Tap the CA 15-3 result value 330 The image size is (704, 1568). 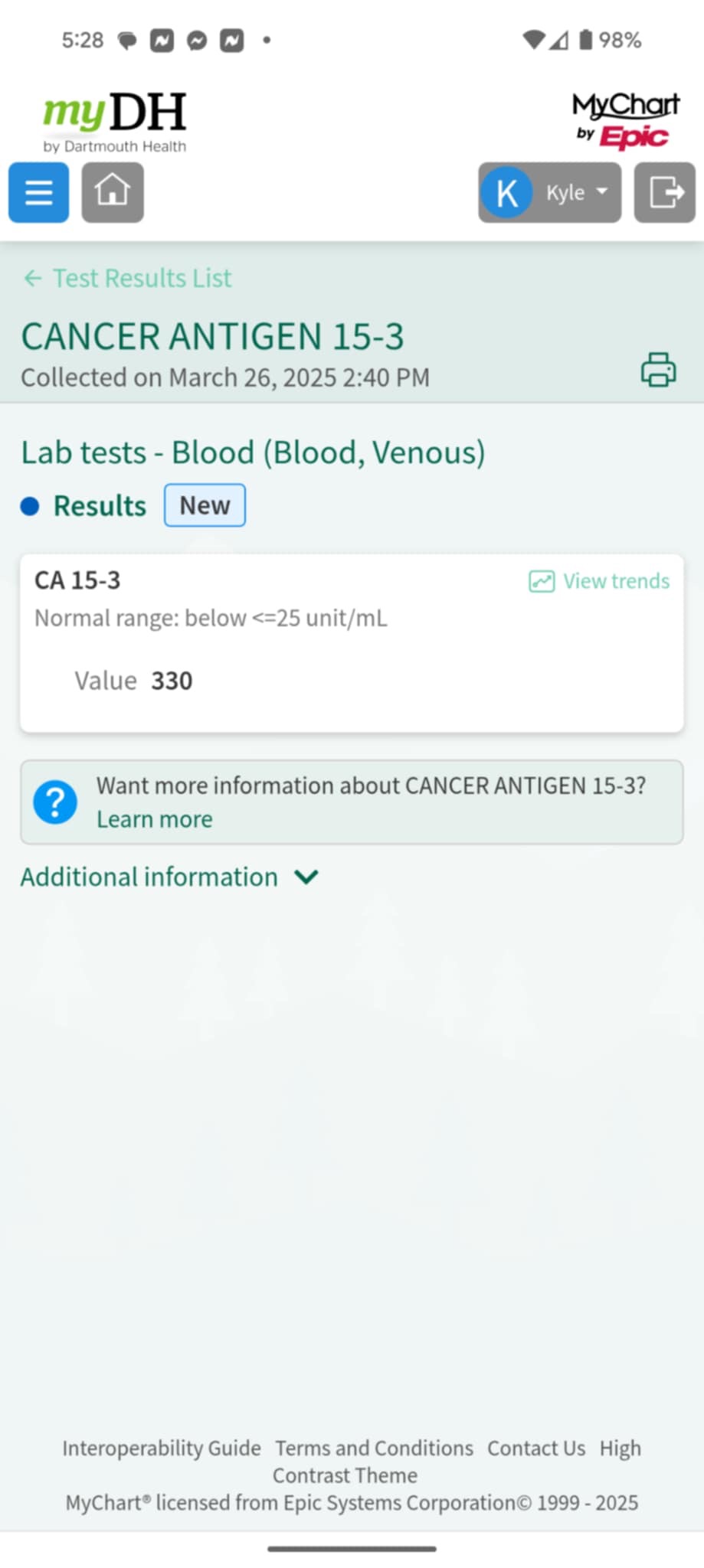(172, 681)
